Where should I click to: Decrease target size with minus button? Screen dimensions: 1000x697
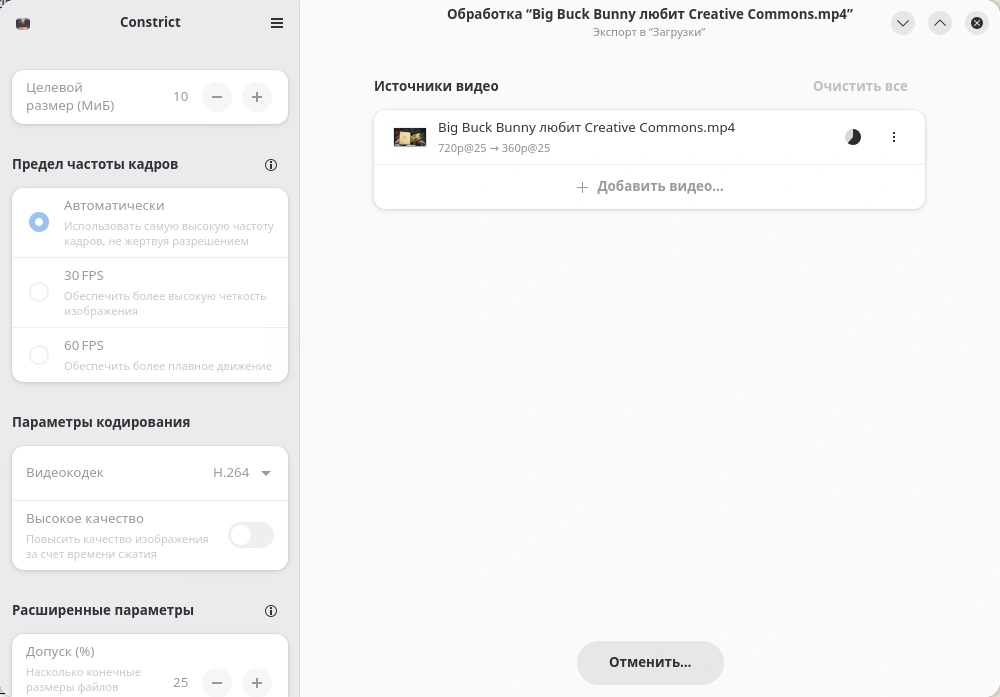217,97
